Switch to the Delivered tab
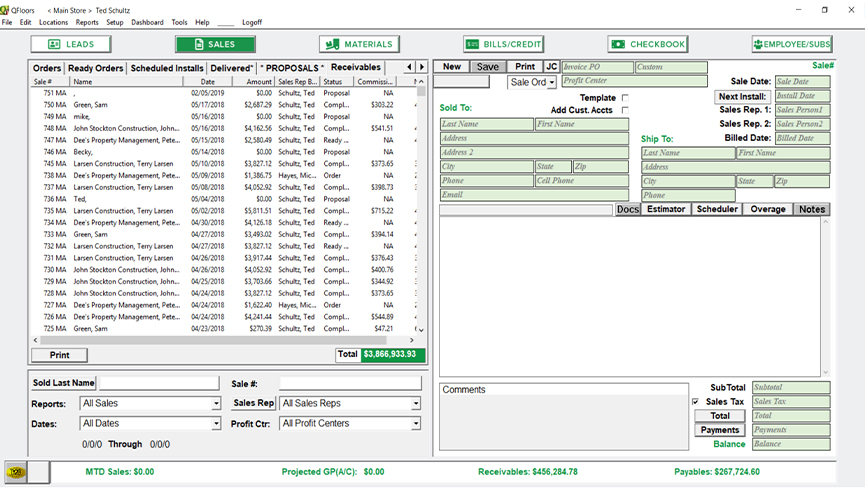The height and width of the screenshot is (492, 865). [x=232, y=68]
